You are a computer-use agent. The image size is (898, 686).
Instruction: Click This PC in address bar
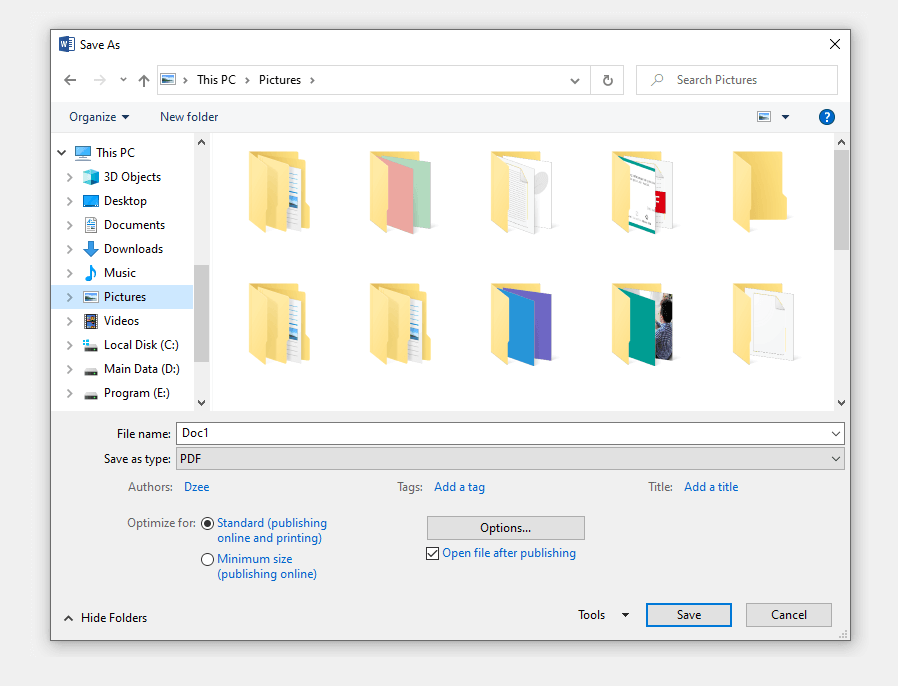tap(216, 80)
